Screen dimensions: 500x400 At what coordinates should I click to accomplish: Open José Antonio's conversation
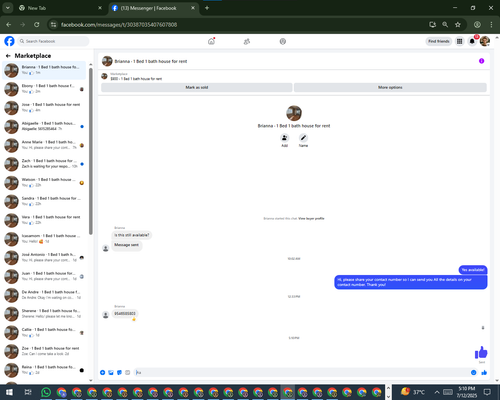coord(44,258)
